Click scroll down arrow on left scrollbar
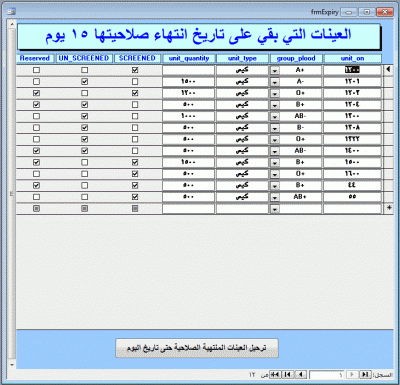This screenshot has width=400, height=385. pyautogui.click(x=12, y=365)
